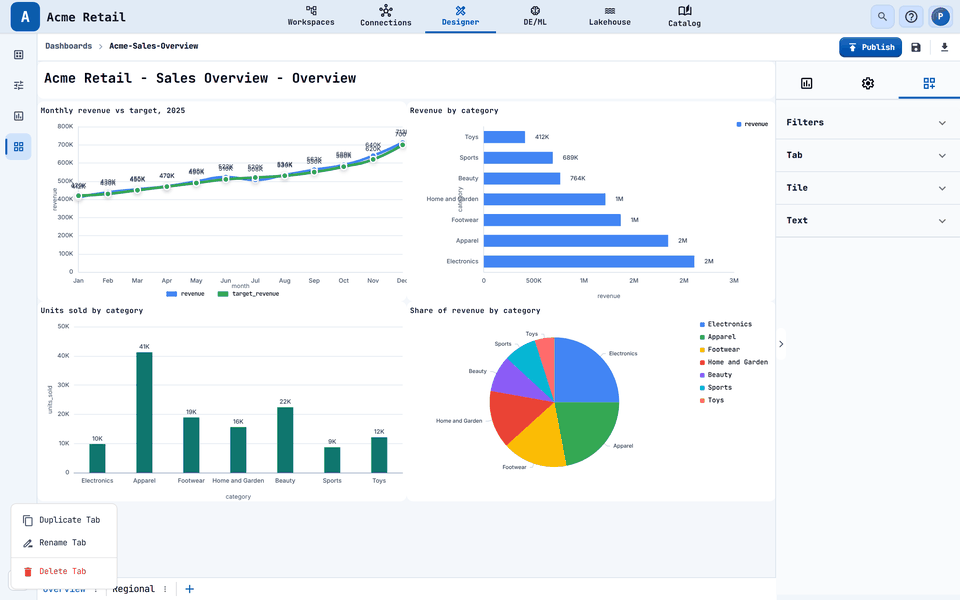The width and height of the screenshot is (960, 600).
Task: Open the Connections navigation item
Action: [x=386, y=17]
